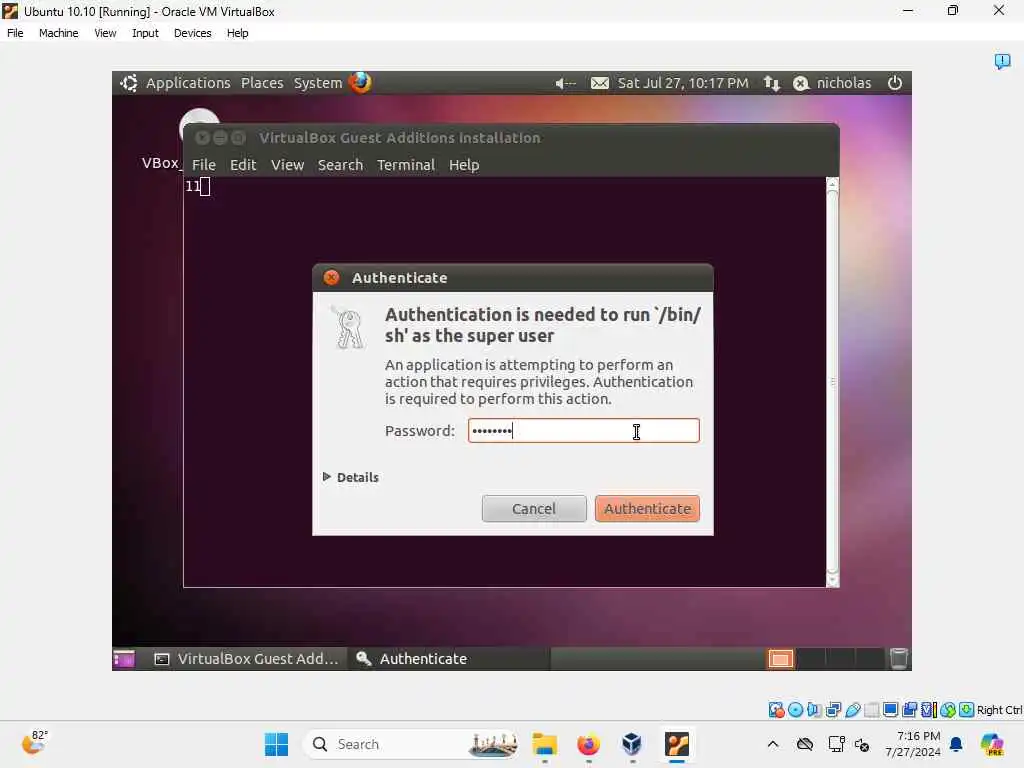
Task: Open the weather widget showing 82°
Action: 34,743
